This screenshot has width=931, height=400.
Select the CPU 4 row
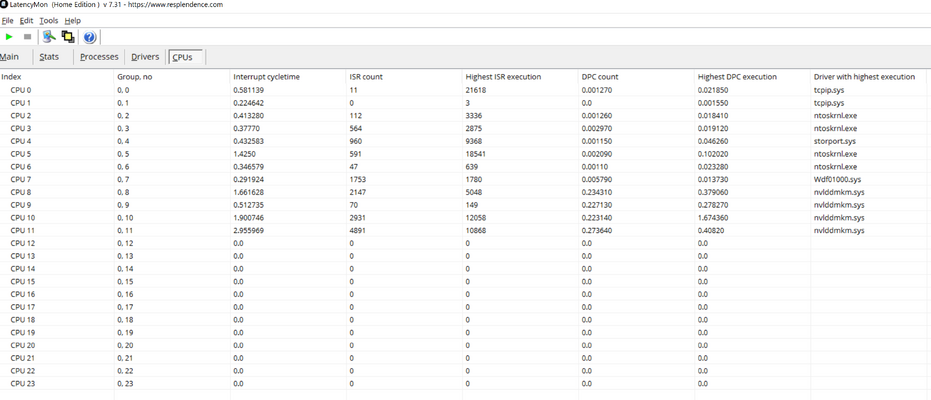coord(463,141)
